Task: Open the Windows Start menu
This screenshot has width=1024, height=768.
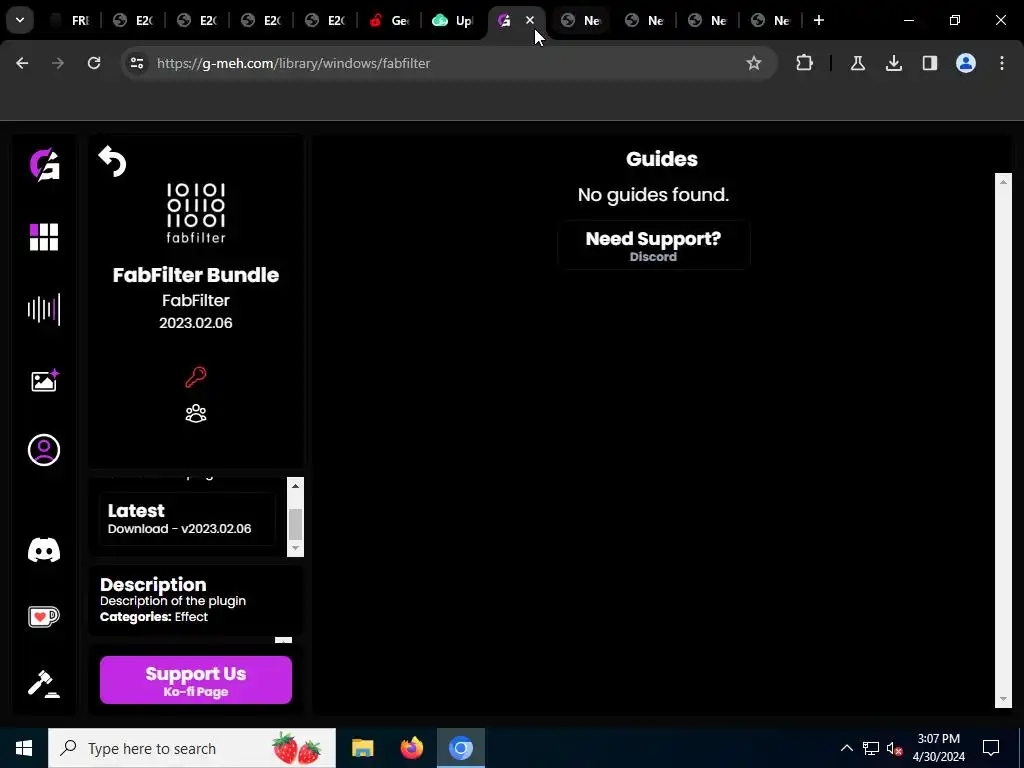Action: (x=24, y=748)
